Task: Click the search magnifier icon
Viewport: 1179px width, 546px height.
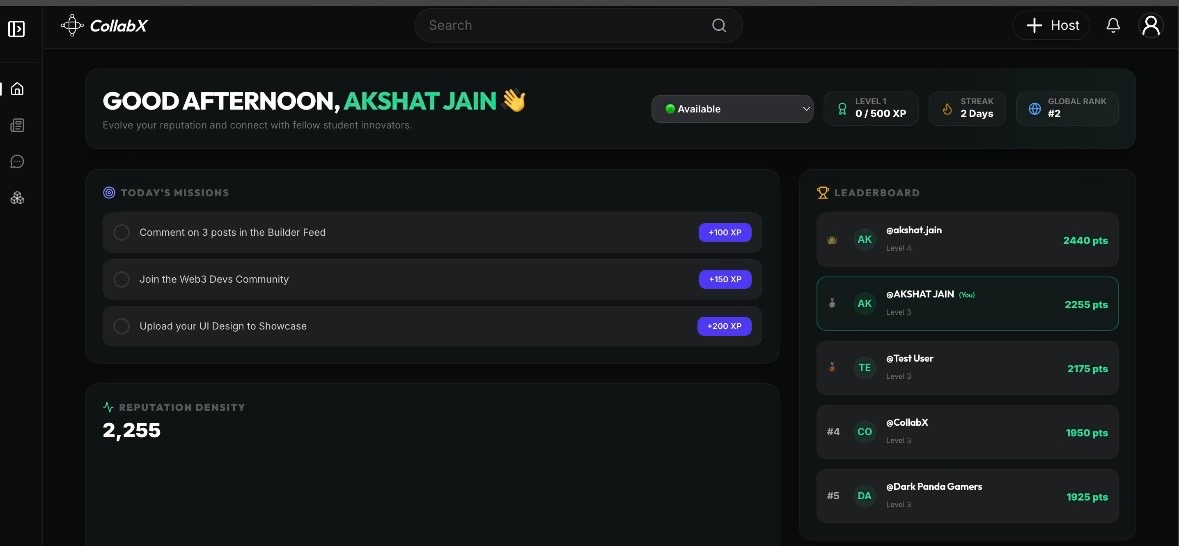Action: pos(719,26)
